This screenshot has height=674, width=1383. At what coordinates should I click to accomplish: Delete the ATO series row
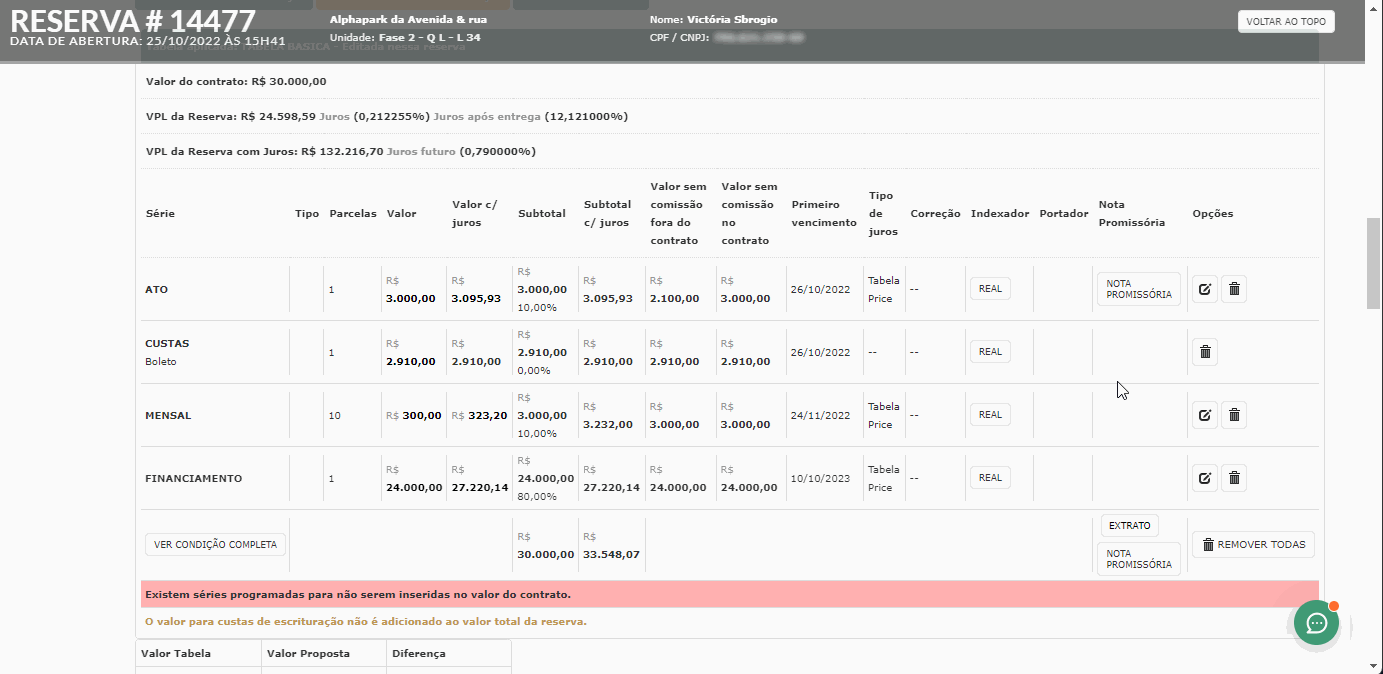(x=1234, y=289)
